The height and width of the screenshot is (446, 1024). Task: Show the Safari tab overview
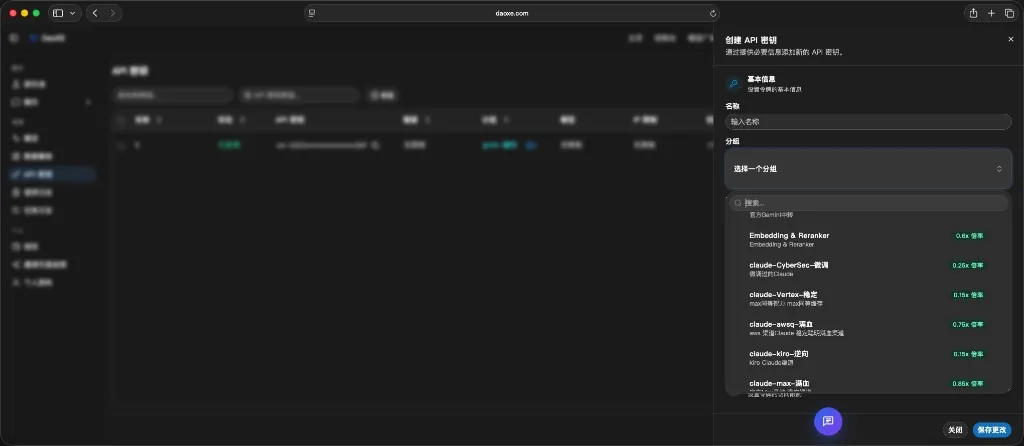tap(1009, 13)
